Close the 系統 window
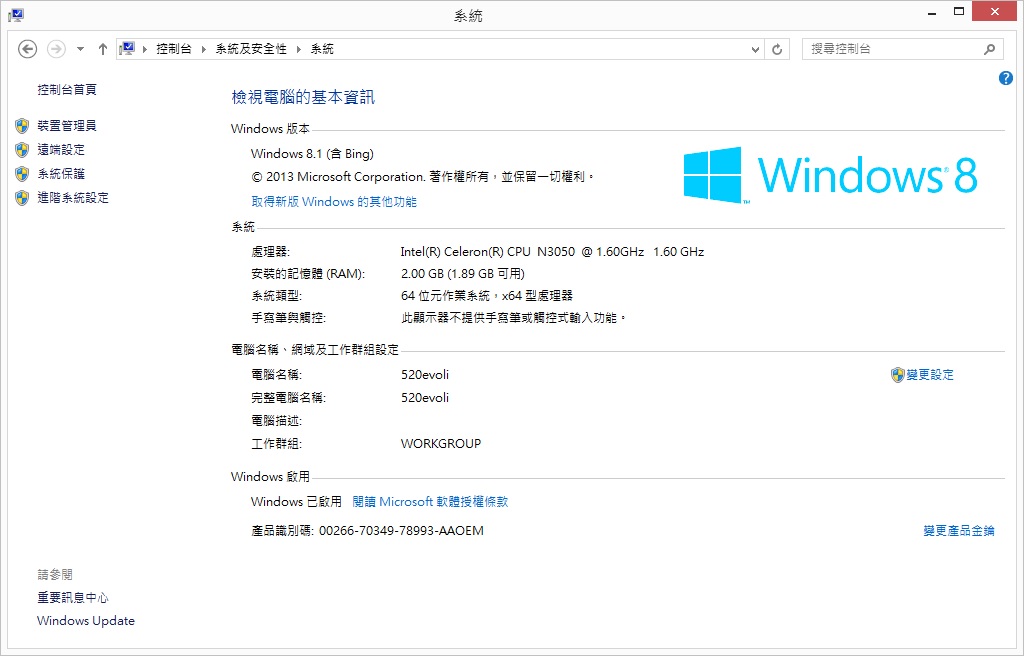Viewport: 1024px width, 656px height. (x=995, y=12)
